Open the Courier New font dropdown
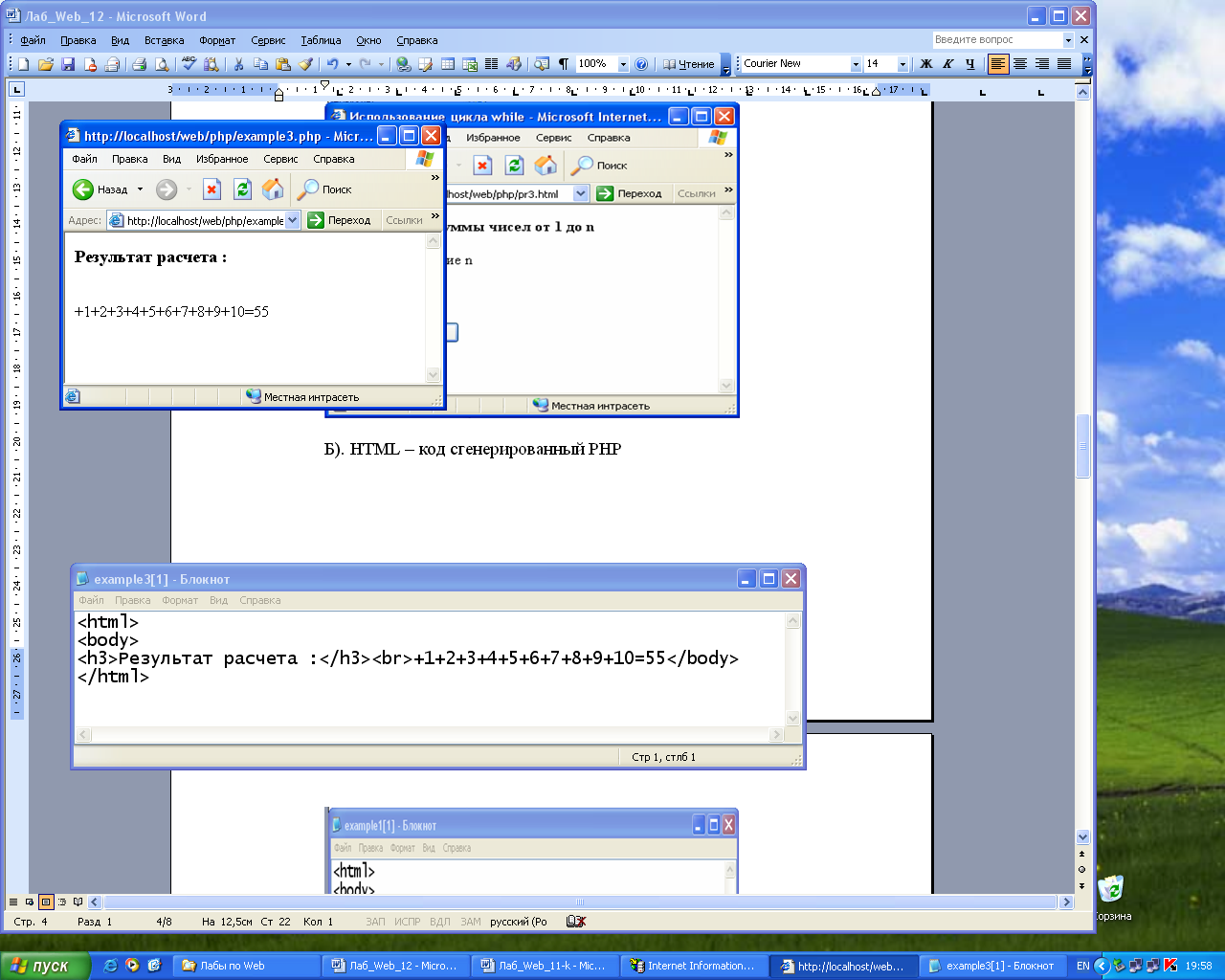Screen dimensions: 1225x980 (856, 64)
